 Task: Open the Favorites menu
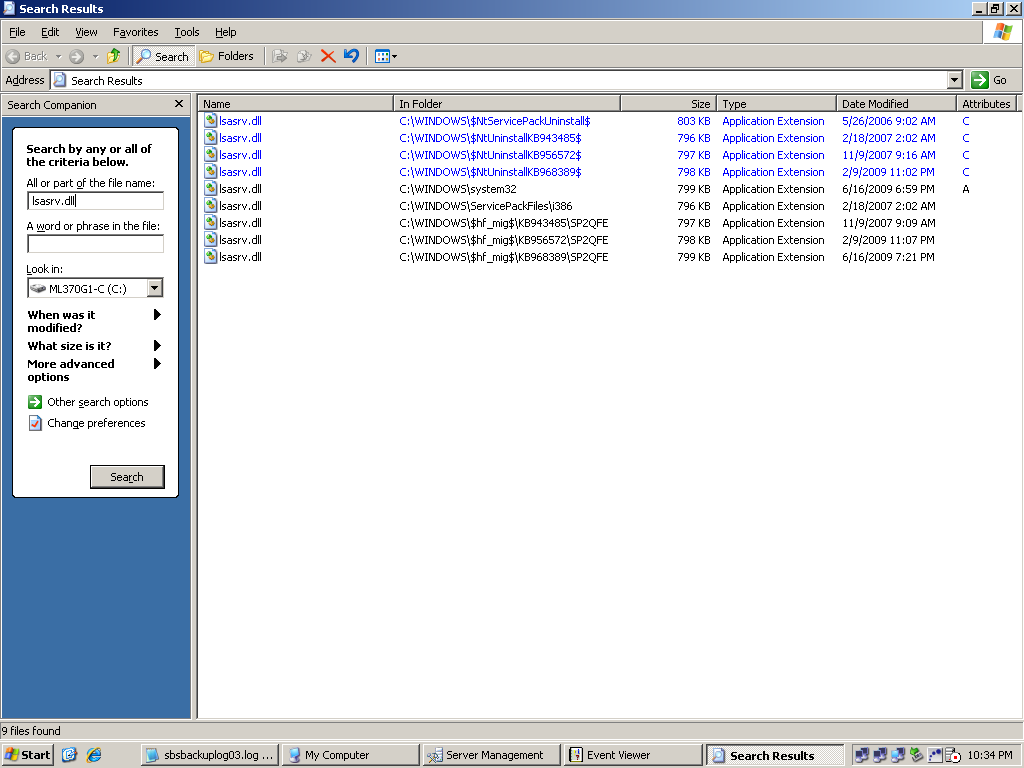[135, 32]
